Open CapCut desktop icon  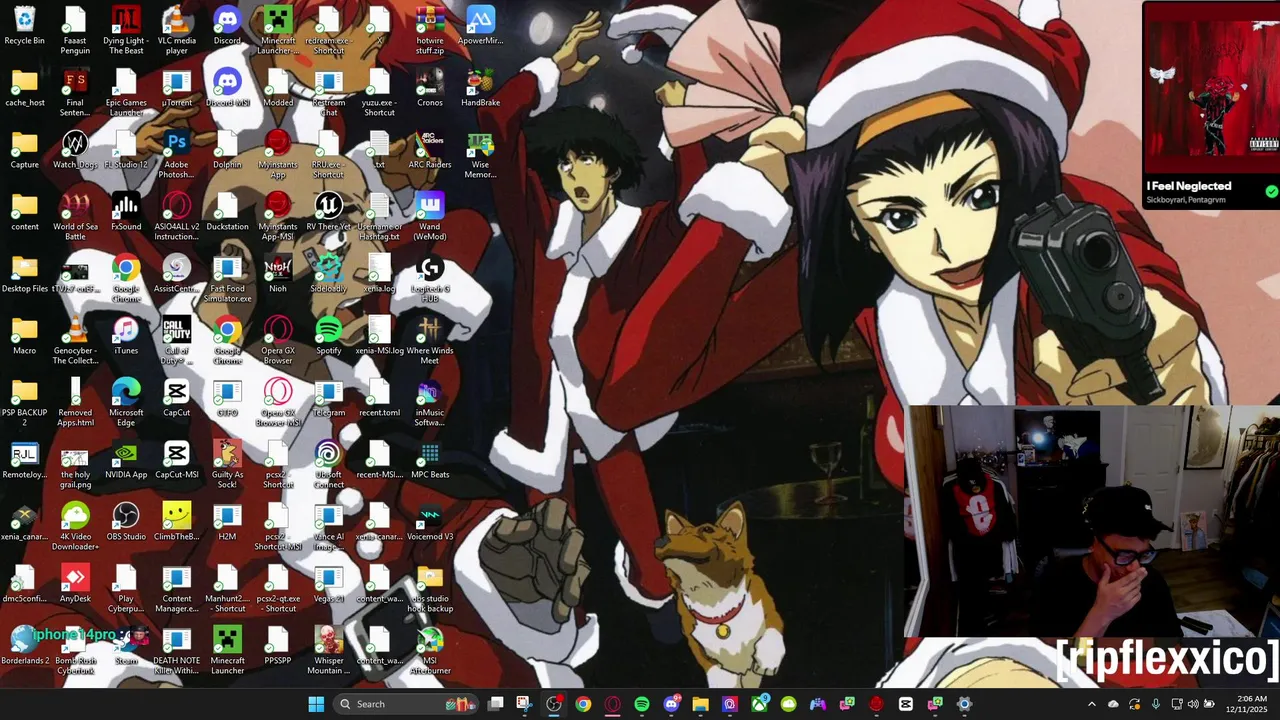pyautogui.click(x=177, y=398)
